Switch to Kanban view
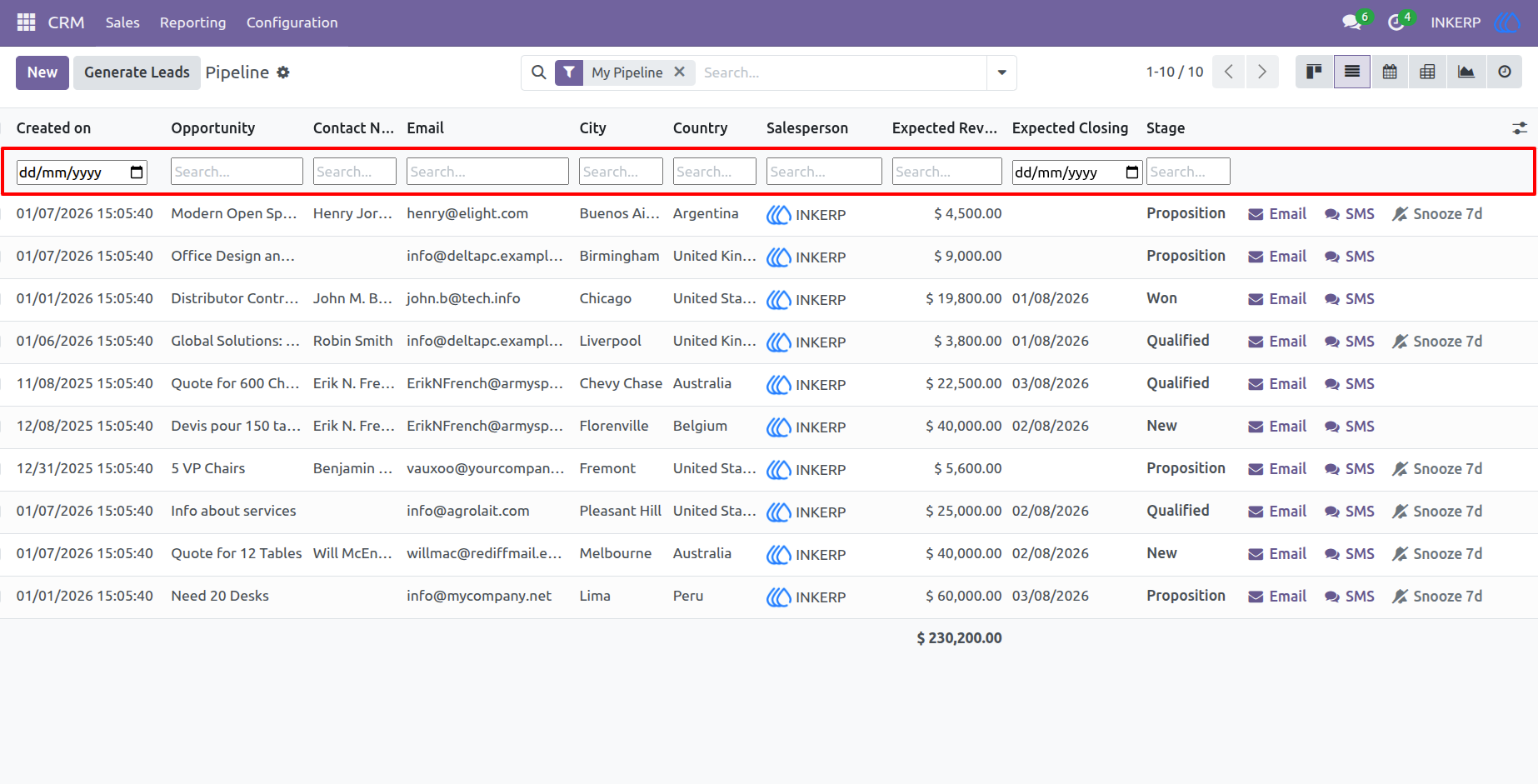1538x784 pixels. coord(1314,72)
